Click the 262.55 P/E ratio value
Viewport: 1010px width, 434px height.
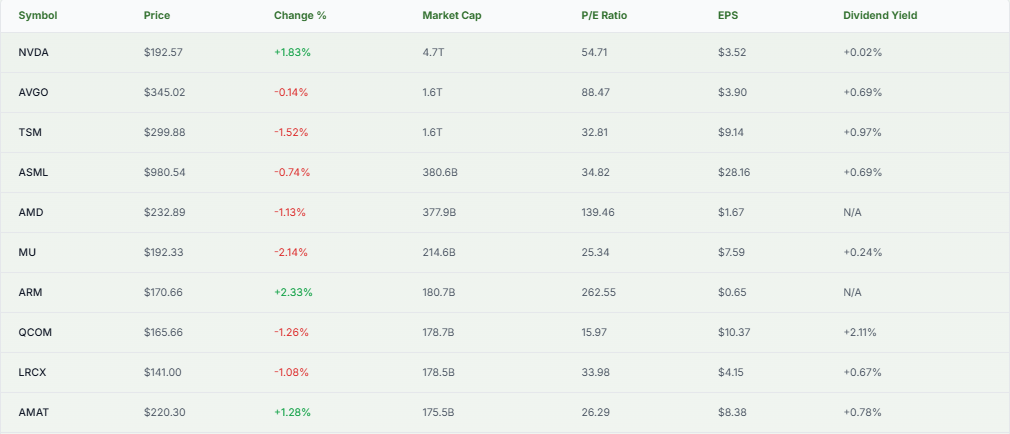[x=598, y=292]
